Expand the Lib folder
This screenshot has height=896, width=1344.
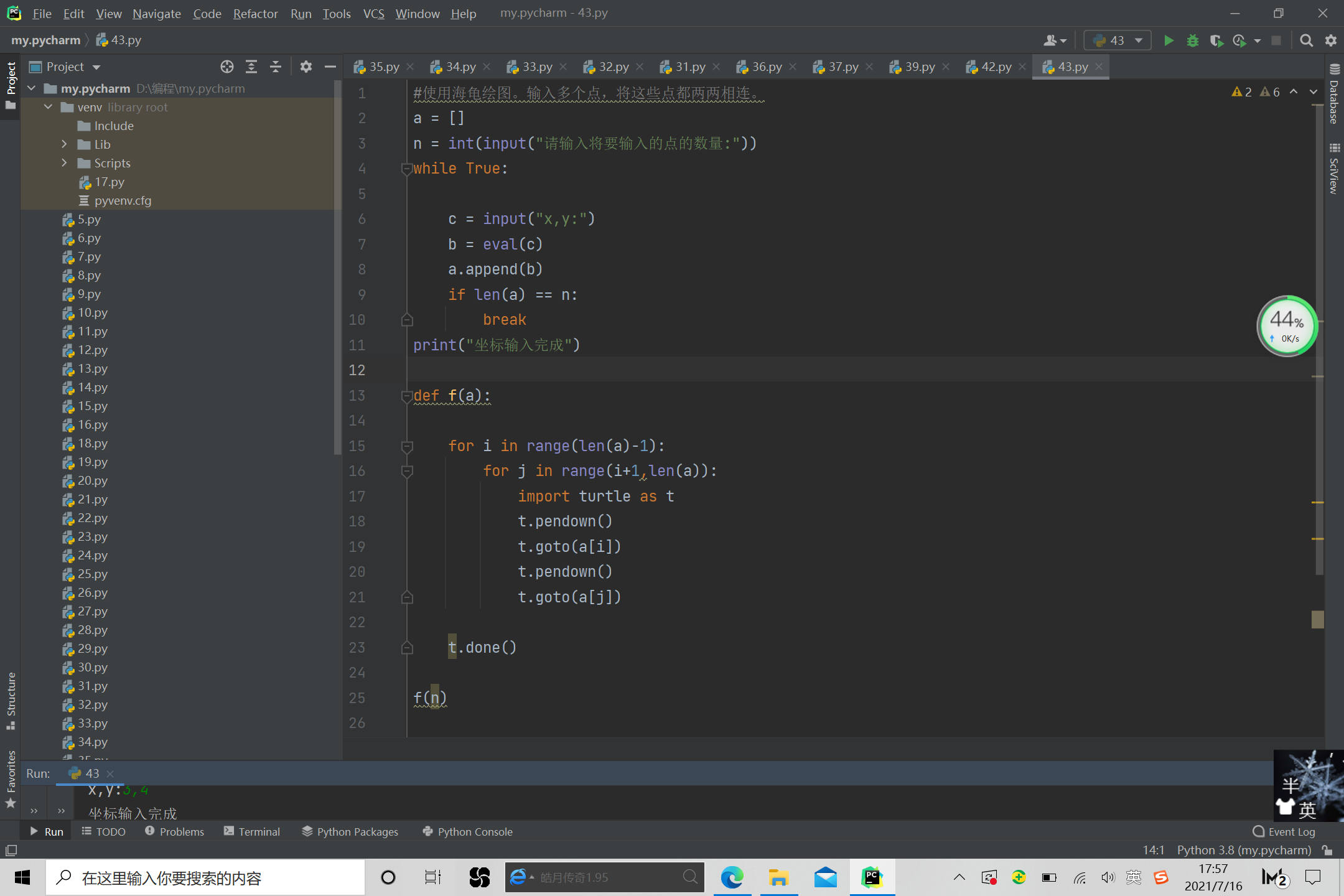[x=64, y=144]
